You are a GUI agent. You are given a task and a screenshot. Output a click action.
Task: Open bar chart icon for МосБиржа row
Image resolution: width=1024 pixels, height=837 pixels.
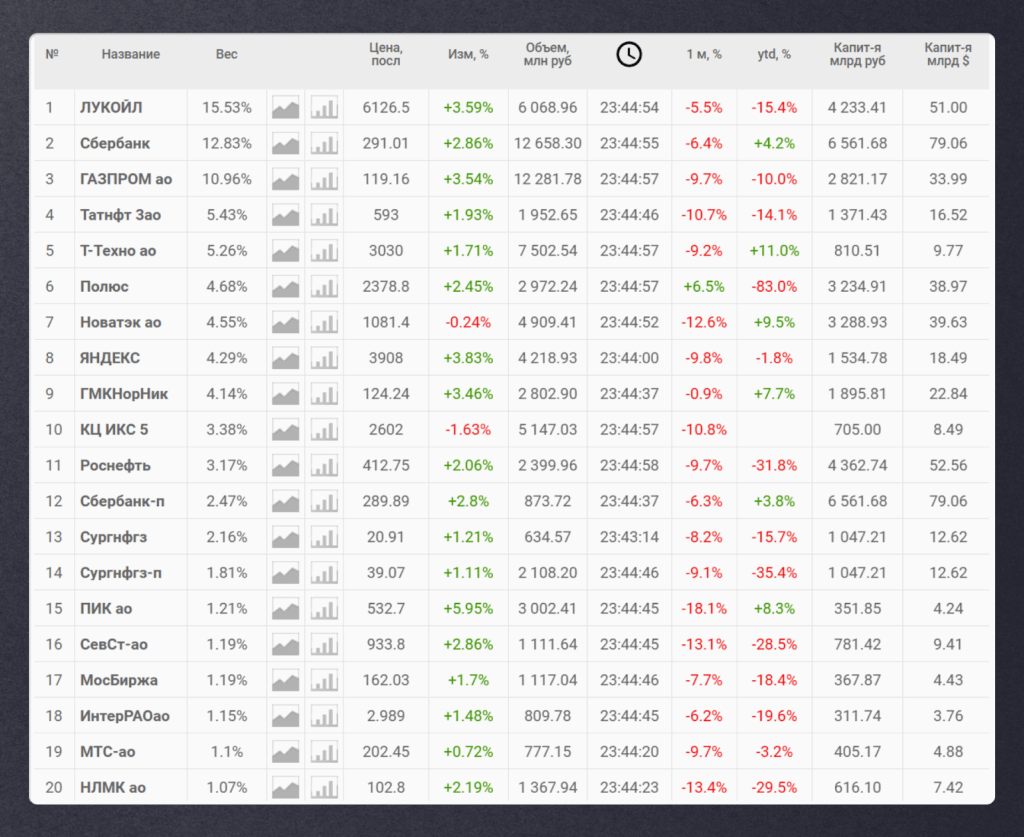[324, 680]
